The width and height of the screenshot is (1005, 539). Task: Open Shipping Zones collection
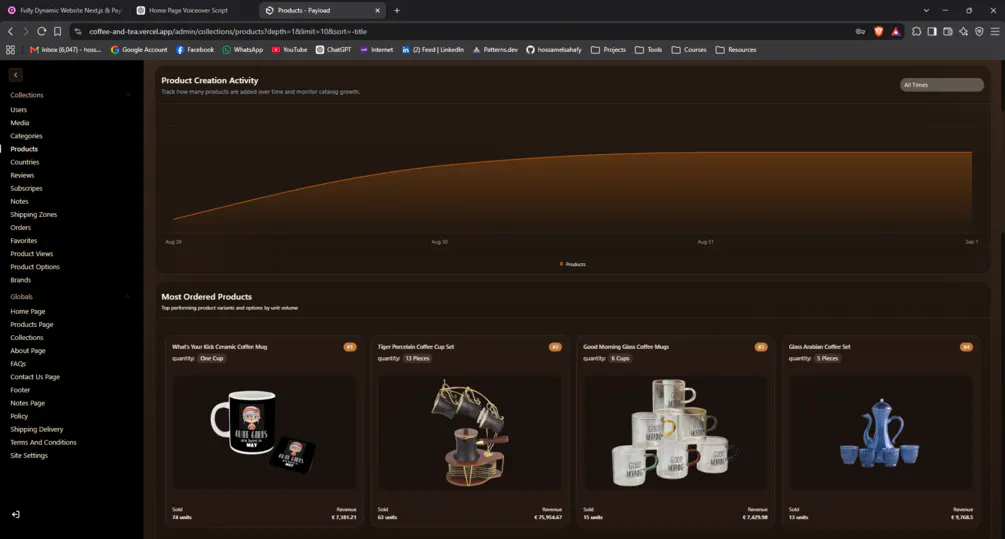point(33,214)
